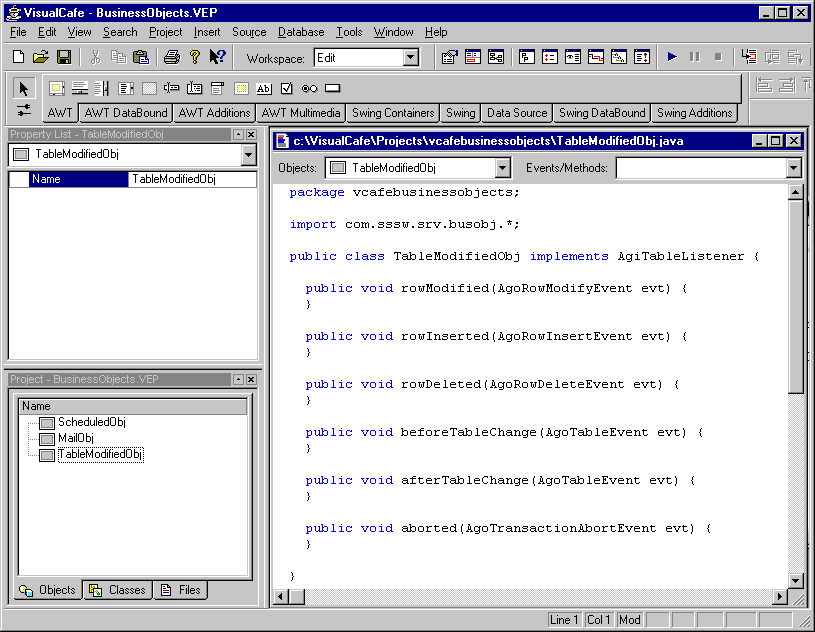
Task: Click the step-into icon with red box
Action: point(749,57)
